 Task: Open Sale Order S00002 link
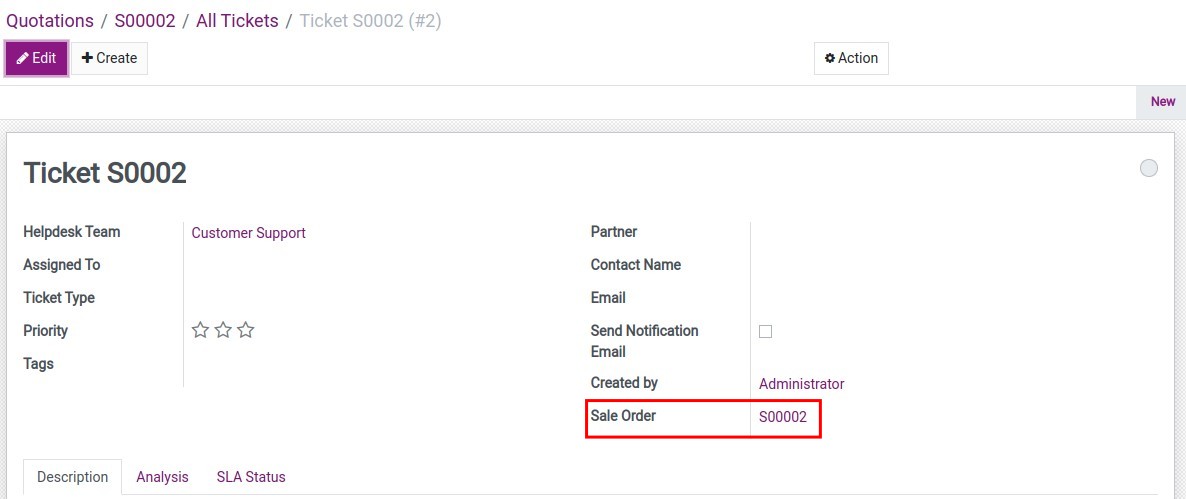(782, 417)
